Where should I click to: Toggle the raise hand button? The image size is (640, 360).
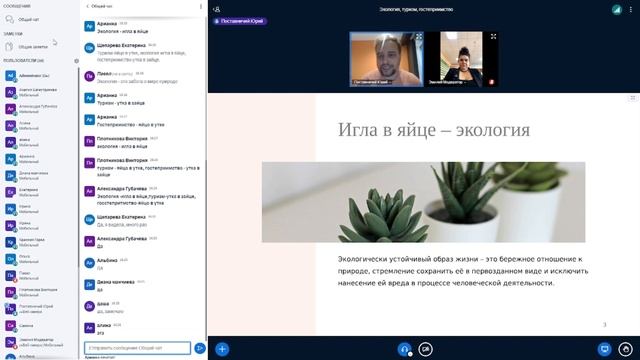pos(625,349)
